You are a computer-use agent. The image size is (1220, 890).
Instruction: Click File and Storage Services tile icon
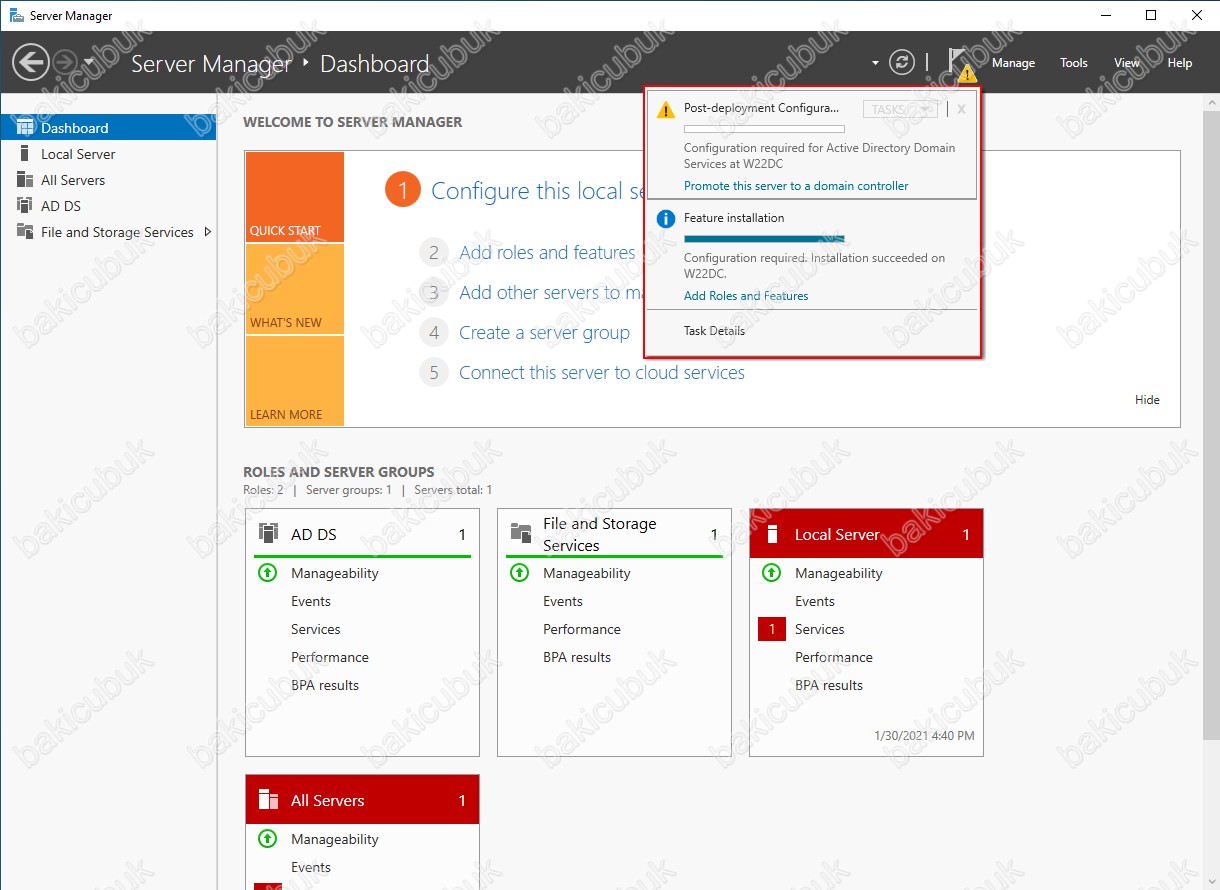point(520,532)
